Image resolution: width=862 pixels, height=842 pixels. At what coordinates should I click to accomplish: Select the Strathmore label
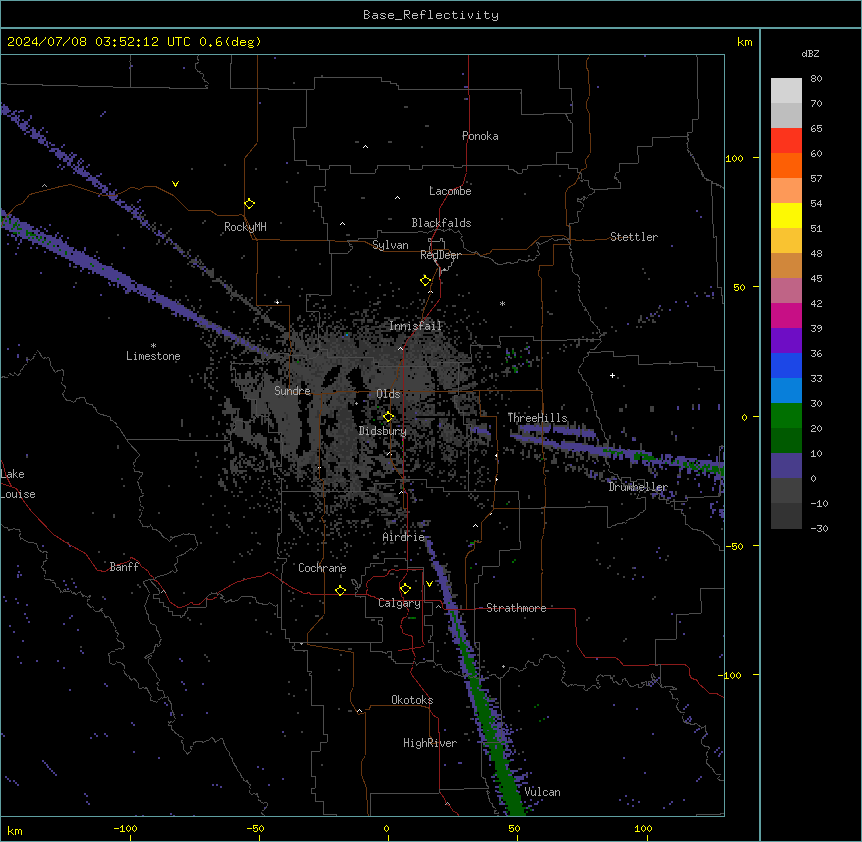point(516,608)
